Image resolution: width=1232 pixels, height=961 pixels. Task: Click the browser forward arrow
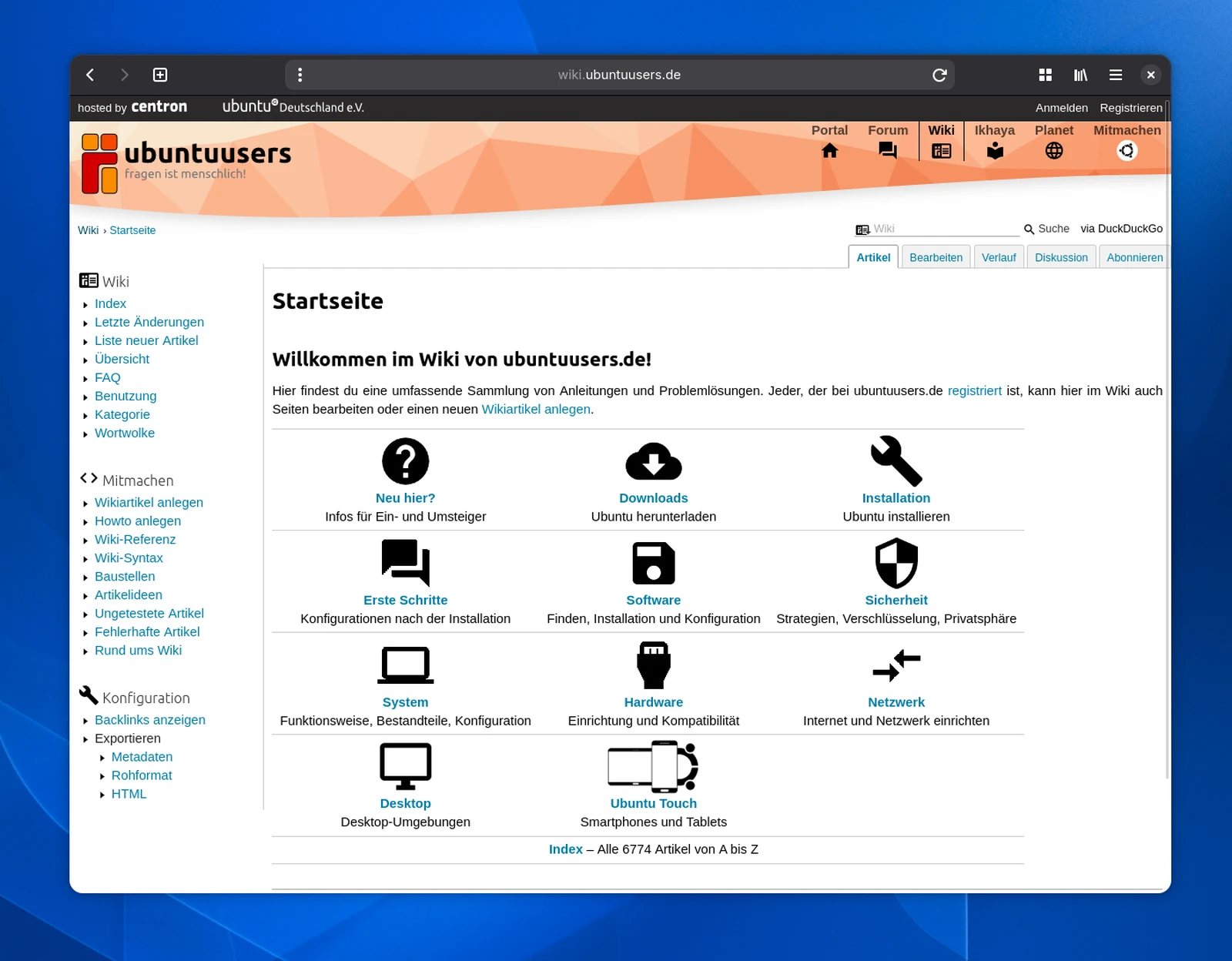click(125, 75)
